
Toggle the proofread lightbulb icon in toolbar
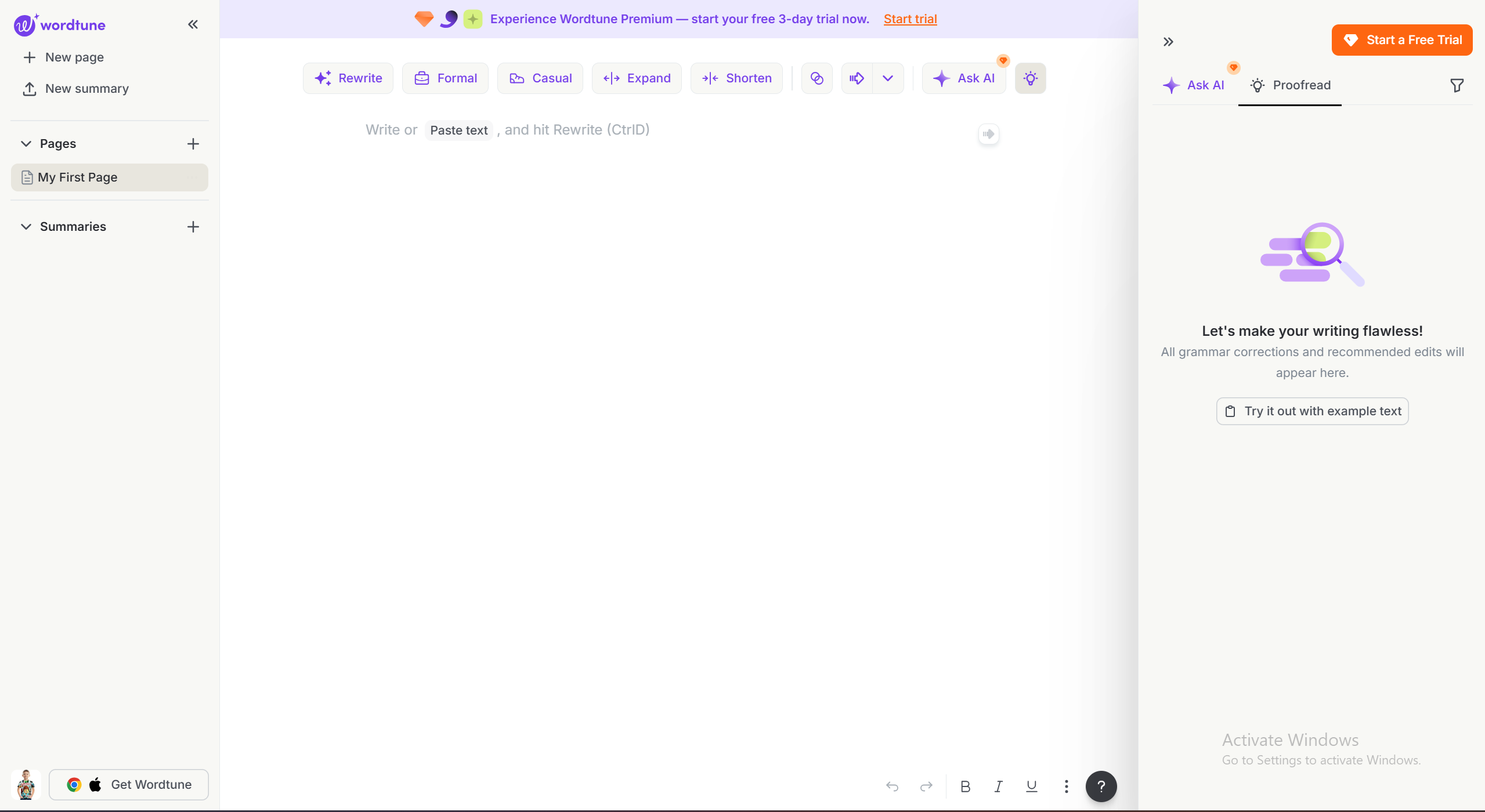click(1030, 78)
